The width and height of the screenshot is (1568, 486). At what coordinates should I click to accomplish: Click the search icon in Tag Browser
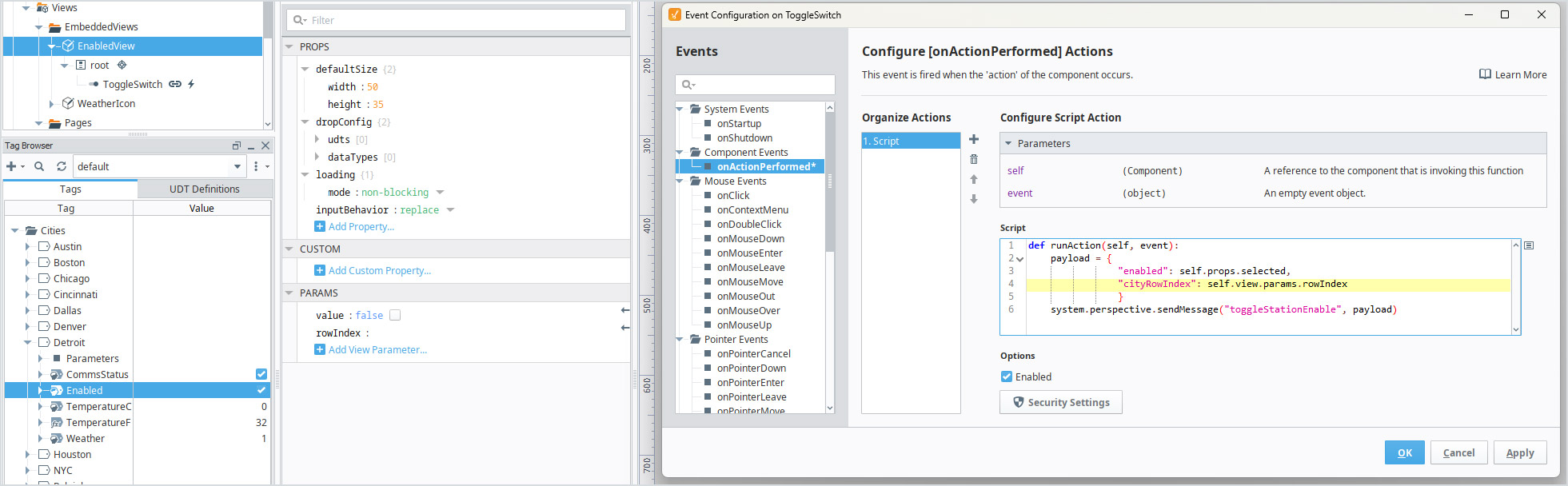coord(39,166)
